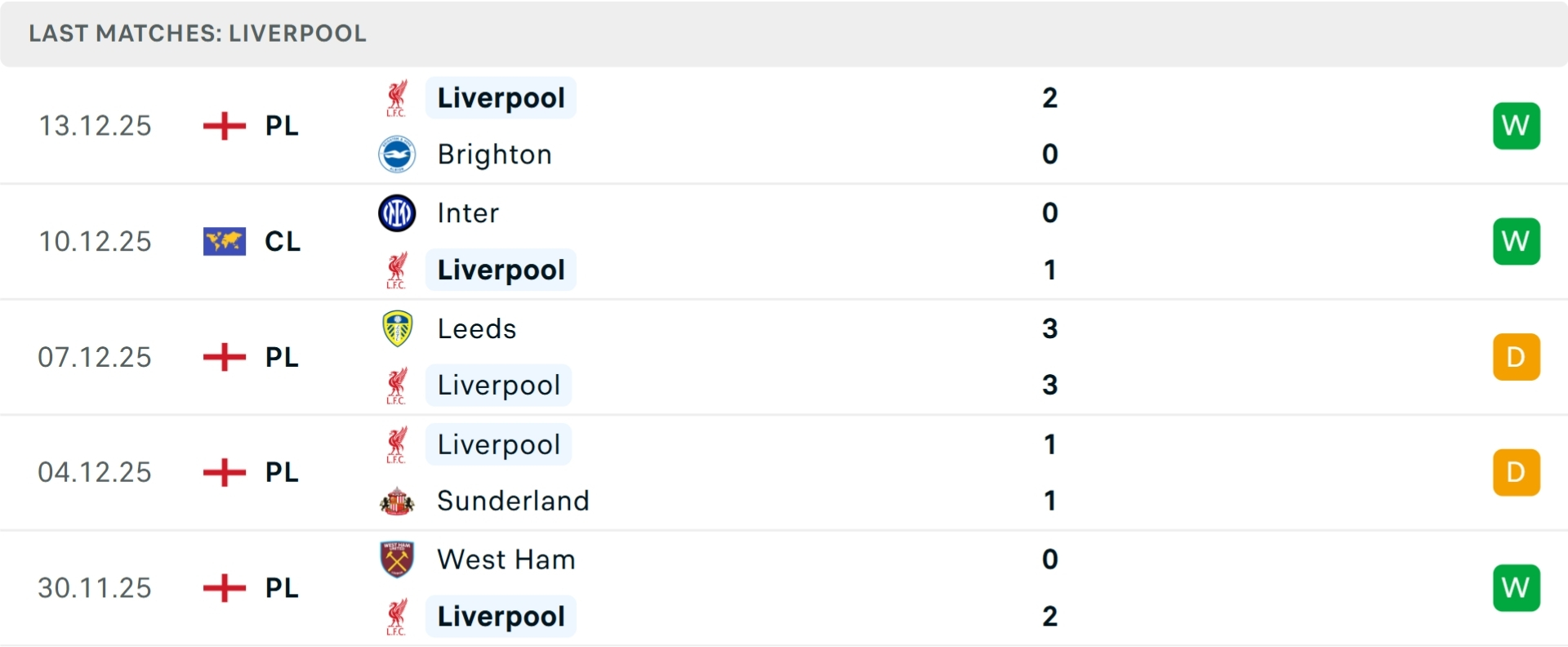Open the Liverpool vs Sunderland match row
This screenshot has width=1568, height=647.
[x=735, y=471]
